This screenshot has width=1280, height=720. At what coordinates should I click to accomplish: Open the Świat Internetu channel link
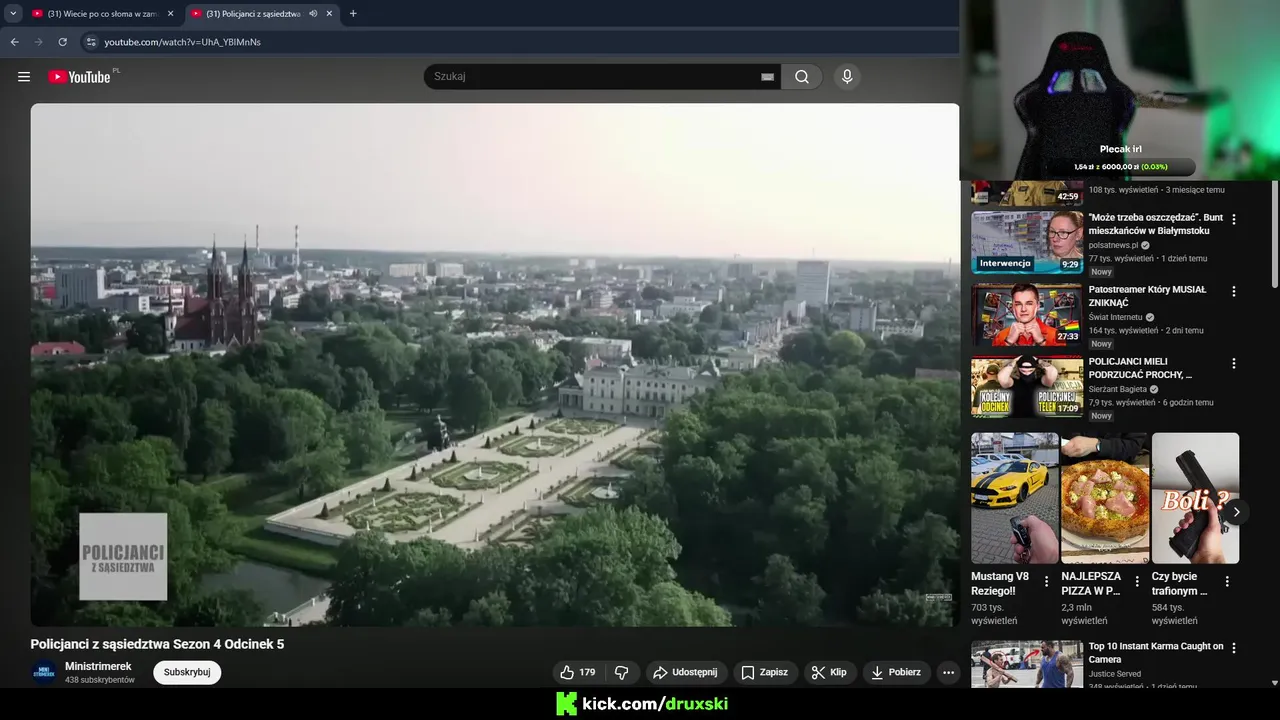point(1115,317)
